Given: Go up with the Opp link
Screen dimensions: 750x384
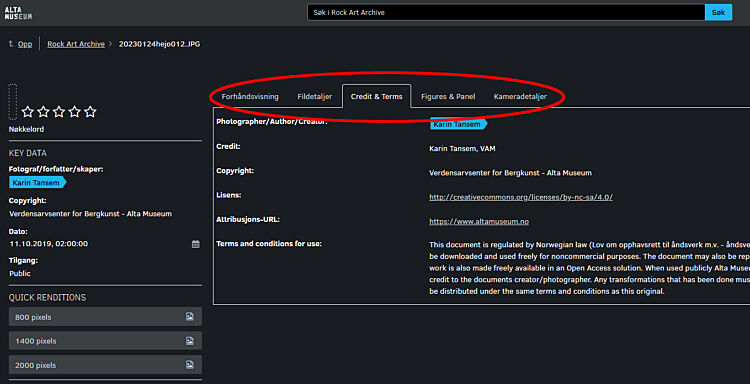Looking at the screenshot, I should [25, 44].
